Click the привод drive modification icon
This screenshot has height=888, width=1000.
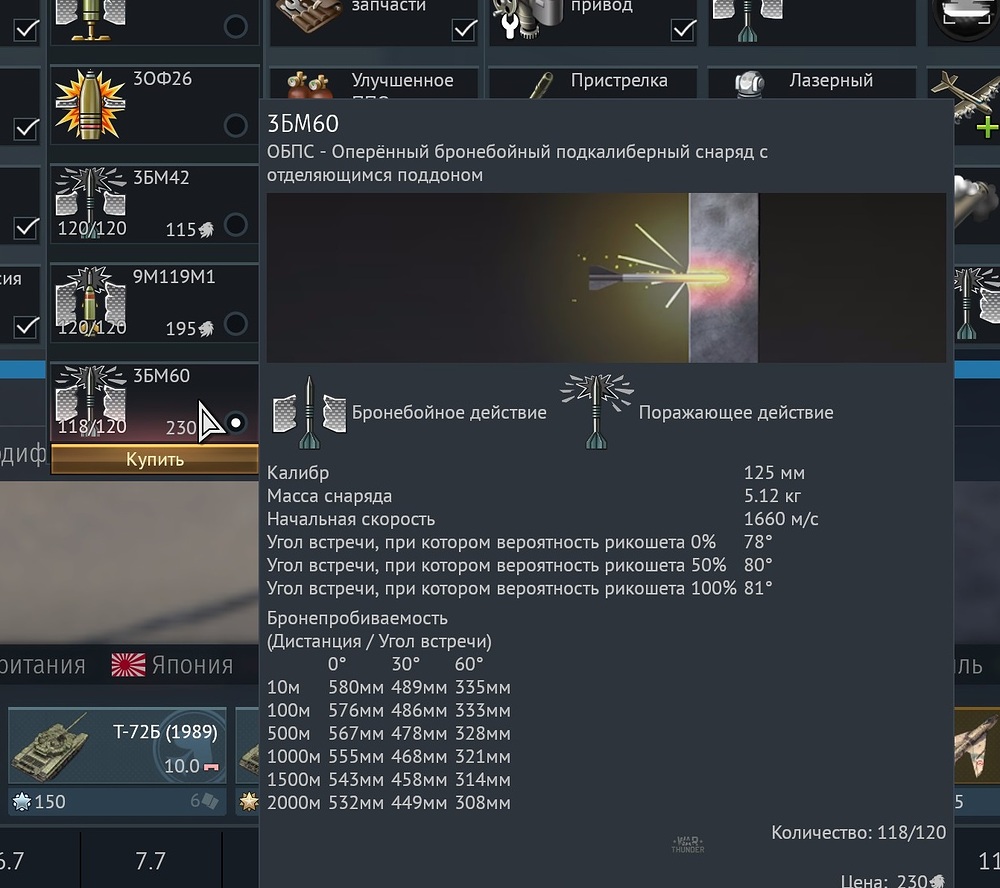click(x=527, y=22)
